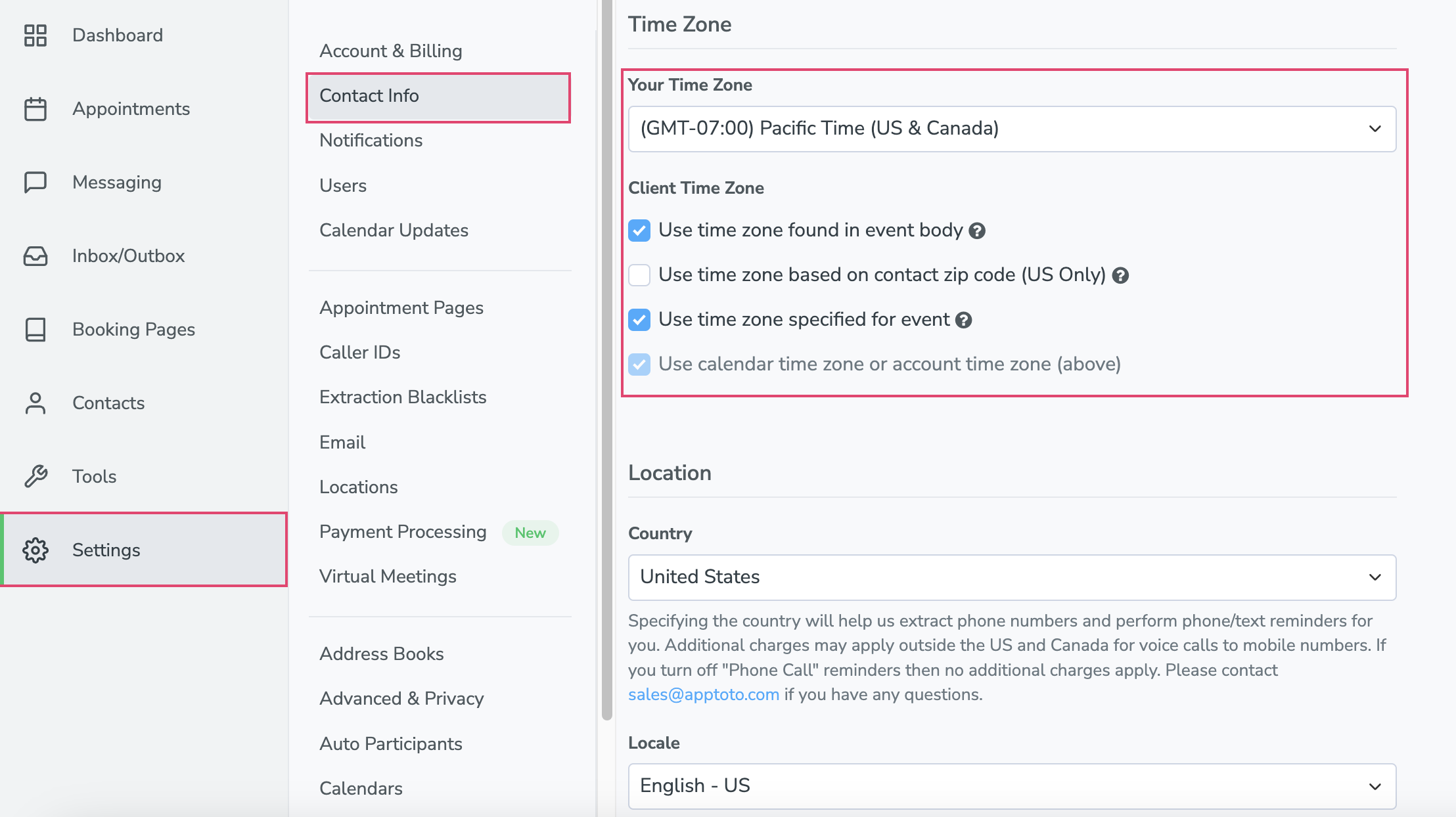Open the Country dropdown showing United States

tap(1012, 577)
